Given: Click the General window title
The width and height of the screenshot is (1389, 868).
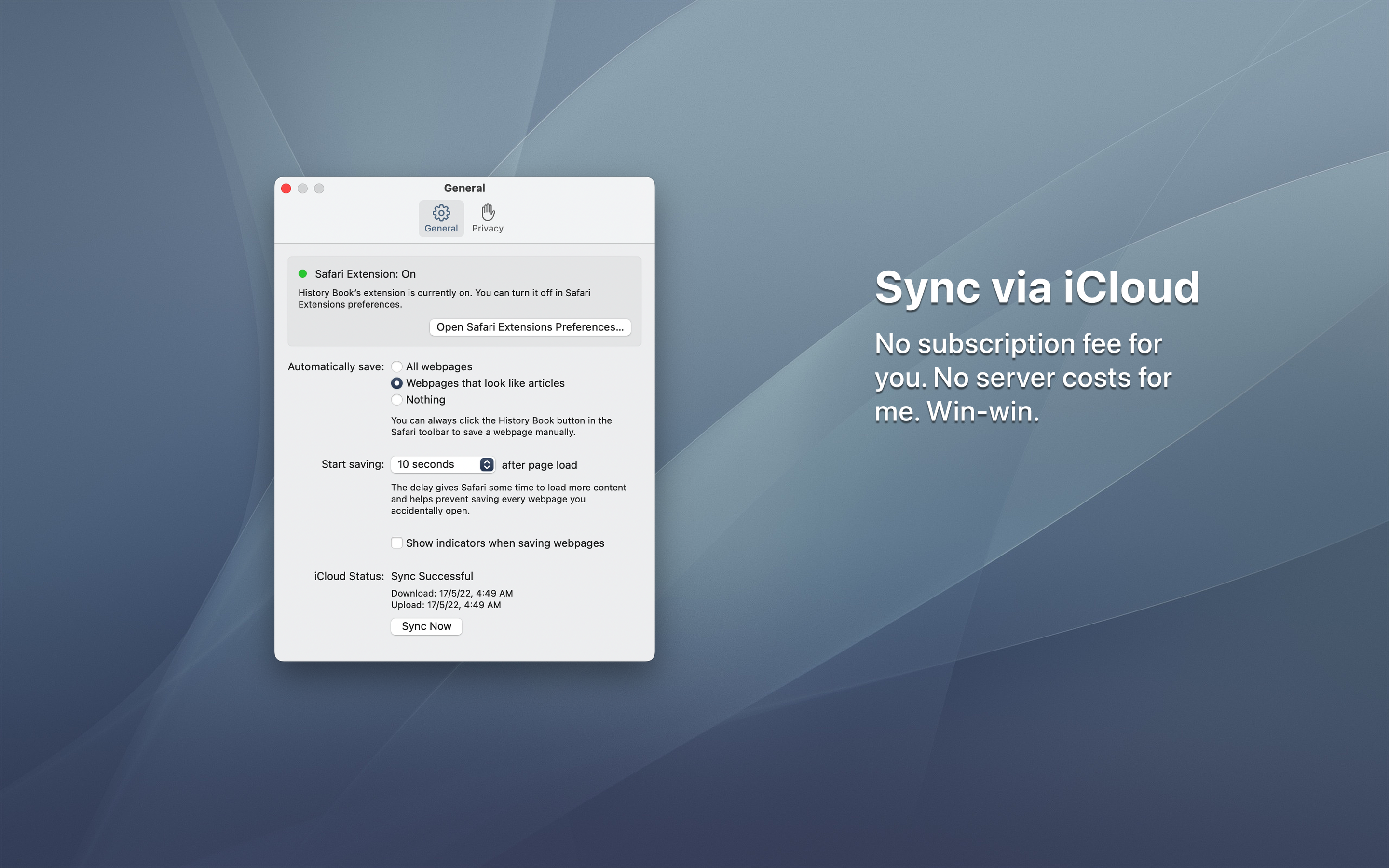Looking at the screenshot, I should pyautogui.click(x=464, y=188).
